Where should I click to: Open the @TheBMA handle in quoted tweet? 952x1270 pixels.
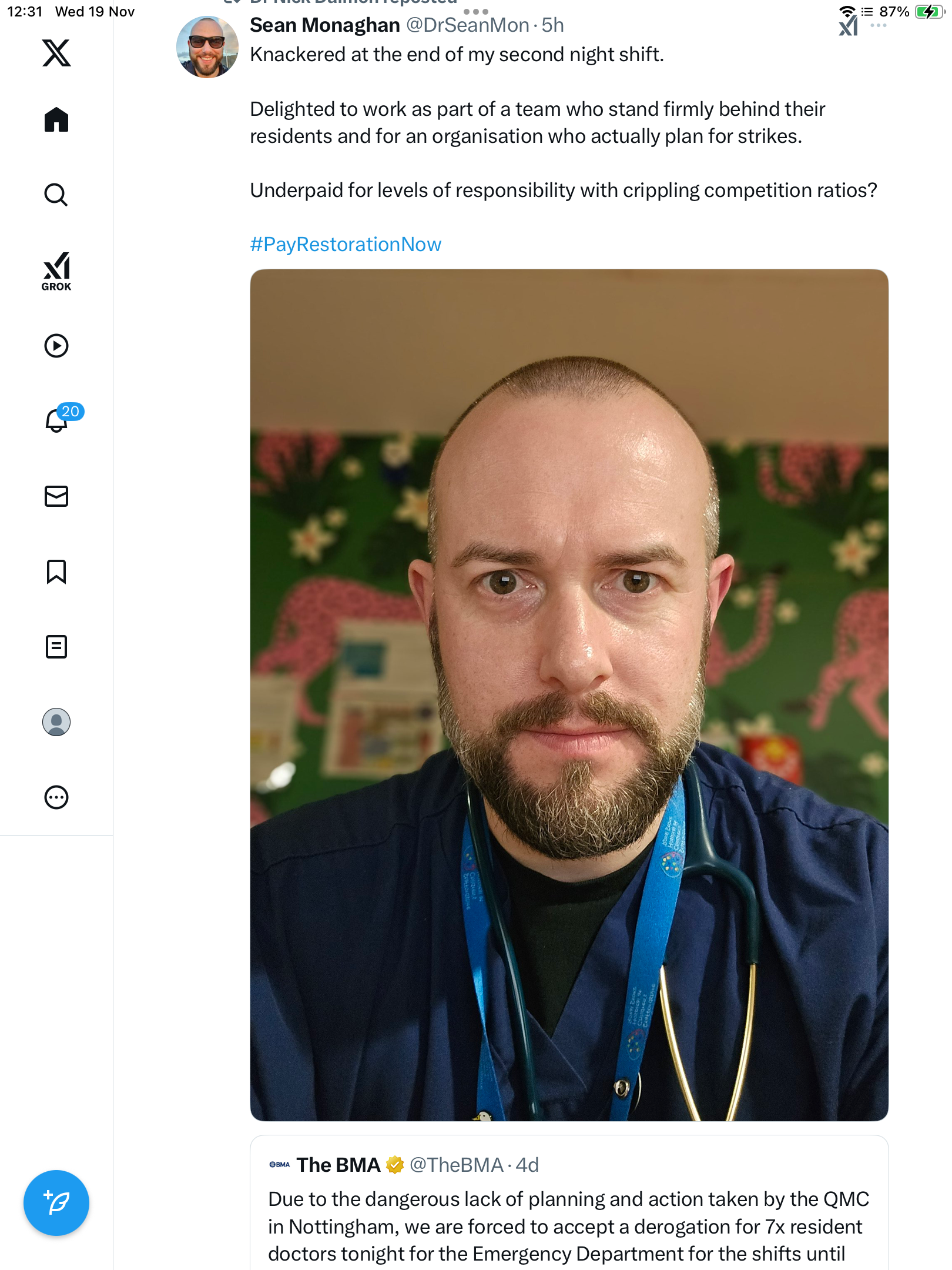coord(456,1165)
